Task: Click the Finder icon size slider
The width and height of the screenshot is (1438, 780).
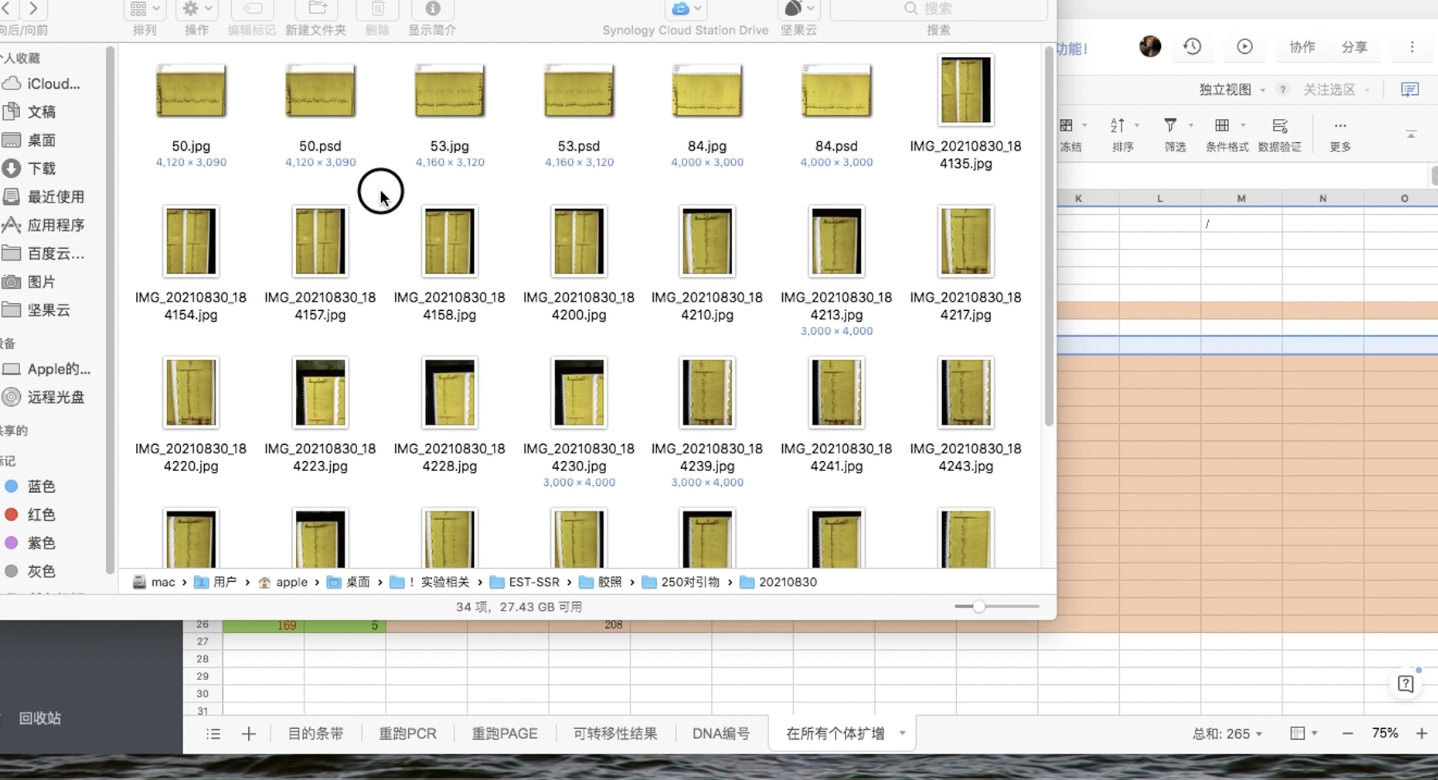Action: point(996,606)
